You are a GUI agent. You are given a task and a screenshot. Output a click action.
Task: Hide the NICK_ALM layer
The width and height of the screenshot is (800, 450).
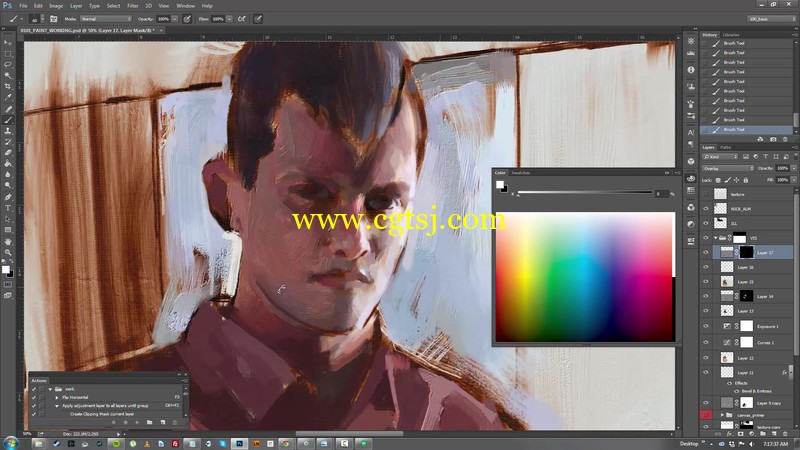click(706, 209)
